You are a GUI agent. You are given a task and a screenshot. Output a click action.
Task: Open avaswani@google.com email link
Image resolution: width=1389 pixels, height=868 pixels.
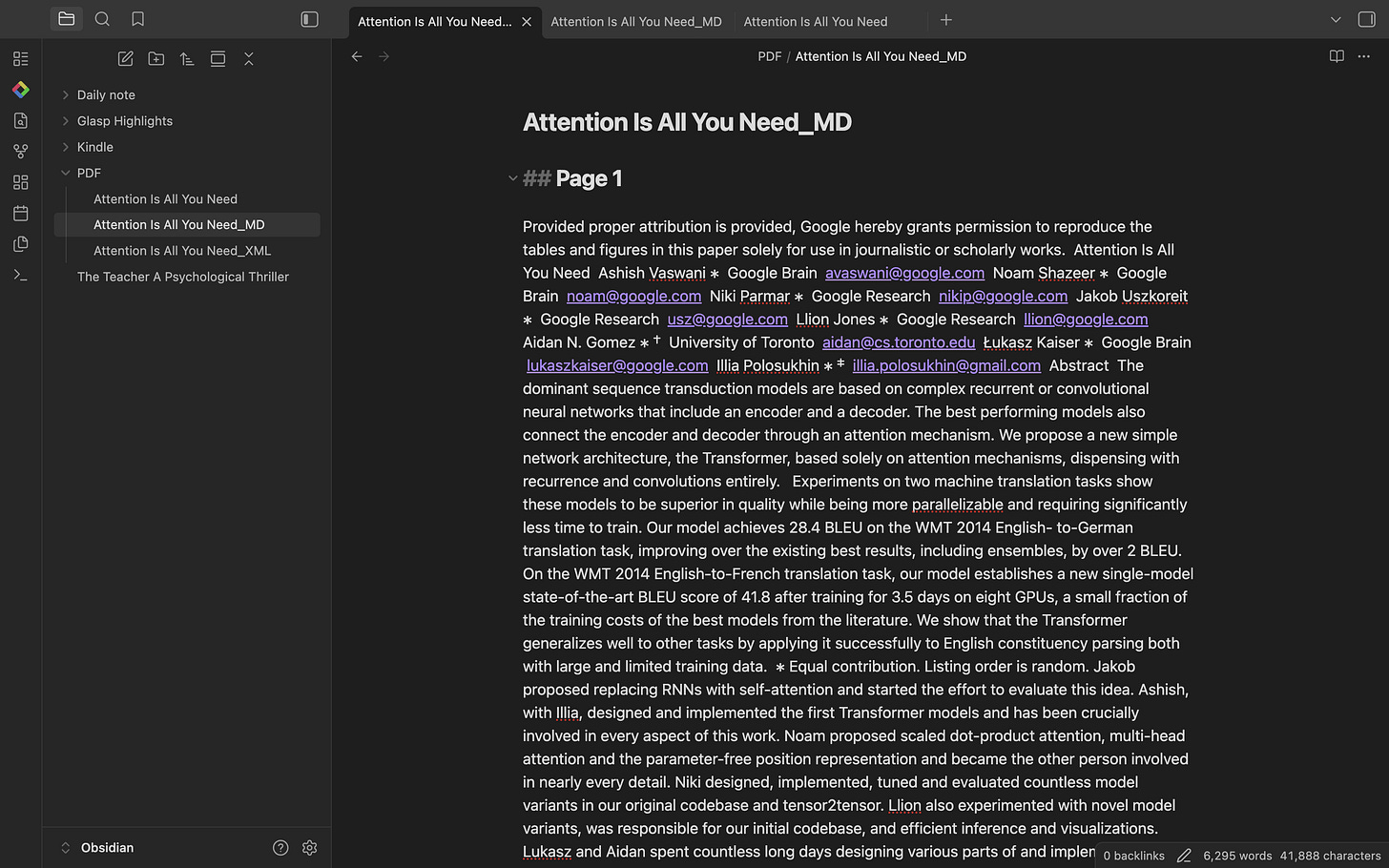[904, 273]
